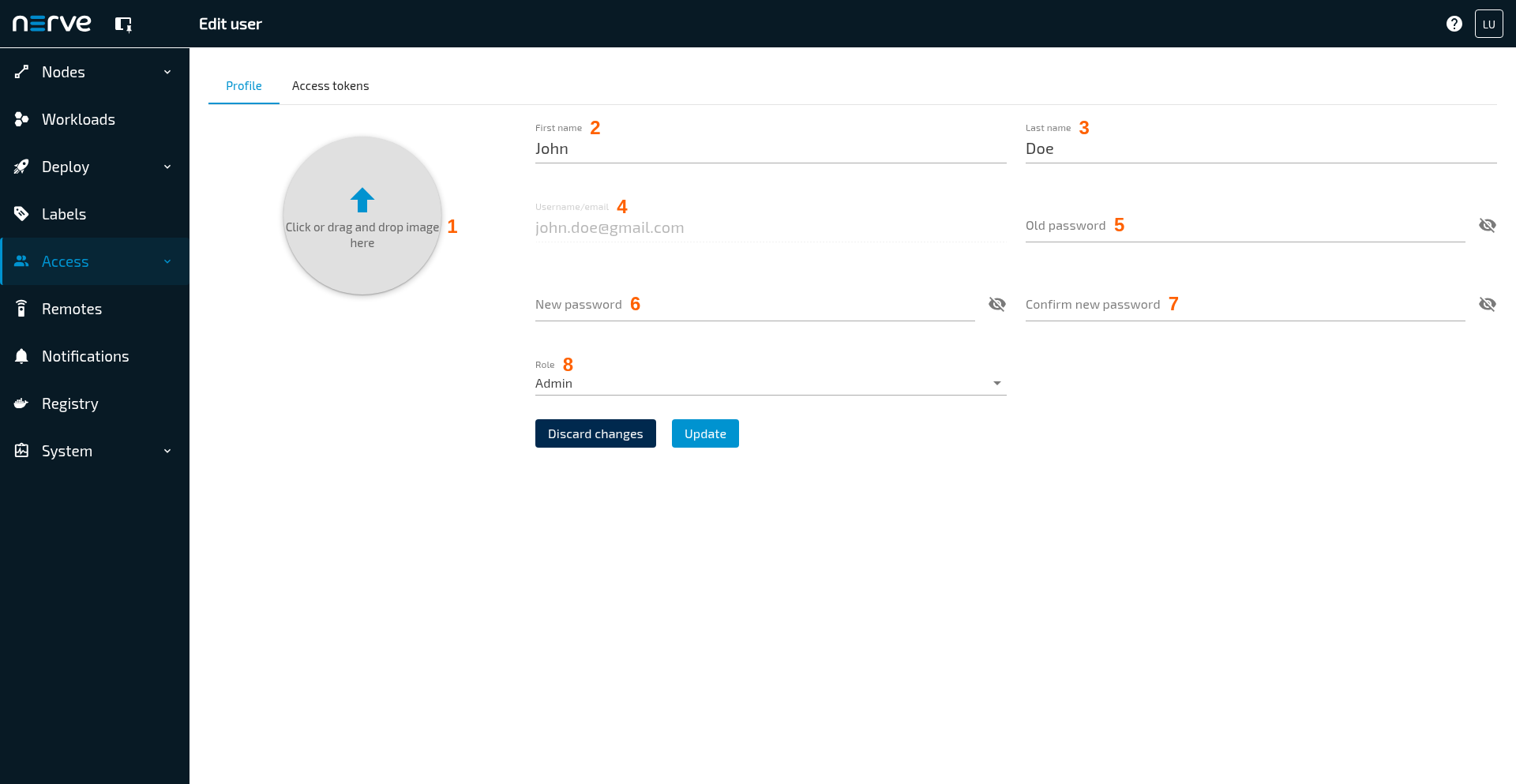Click the profile image upload circle
Screen dimensions: 1516x784
coord(362,216)
